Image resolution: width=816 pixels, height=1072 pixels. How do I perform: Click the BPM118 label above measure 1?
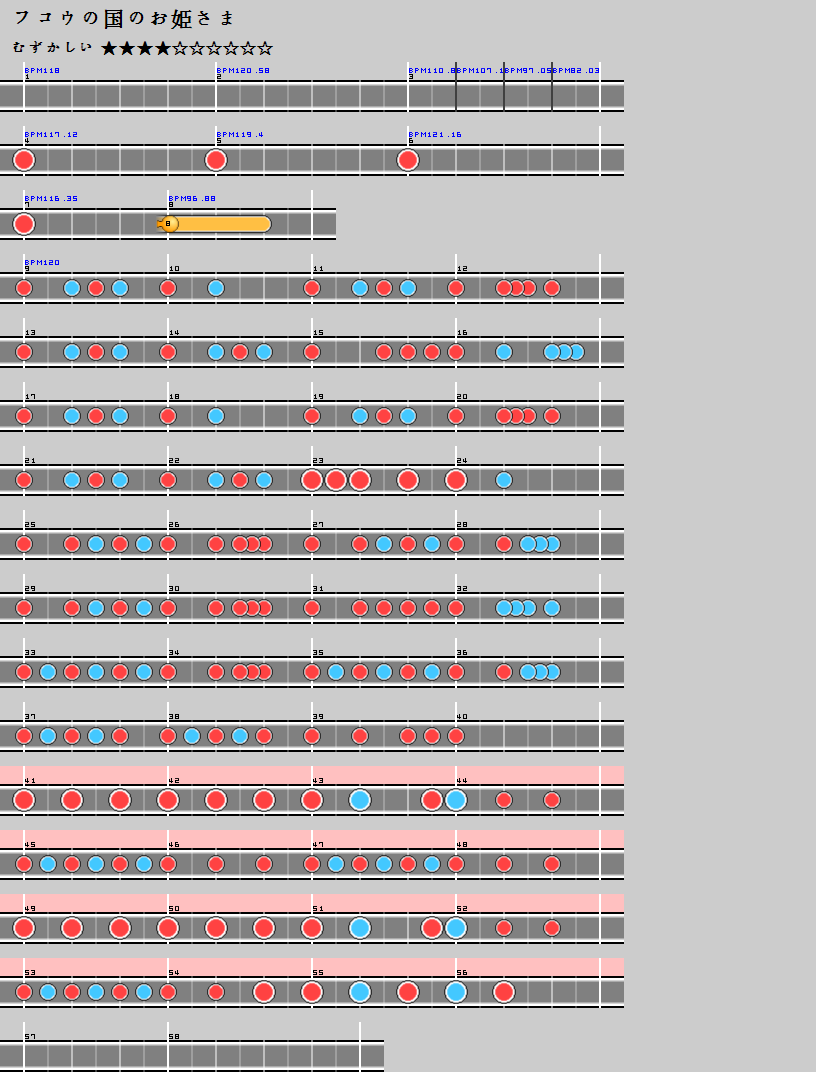click(x=43, y=71)
